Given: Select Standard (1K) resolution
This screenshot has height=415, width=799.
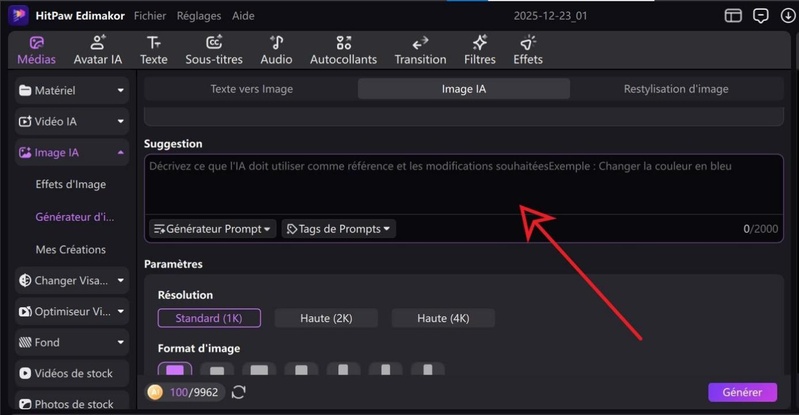Looking at the screenshot, I should (209, 318).
